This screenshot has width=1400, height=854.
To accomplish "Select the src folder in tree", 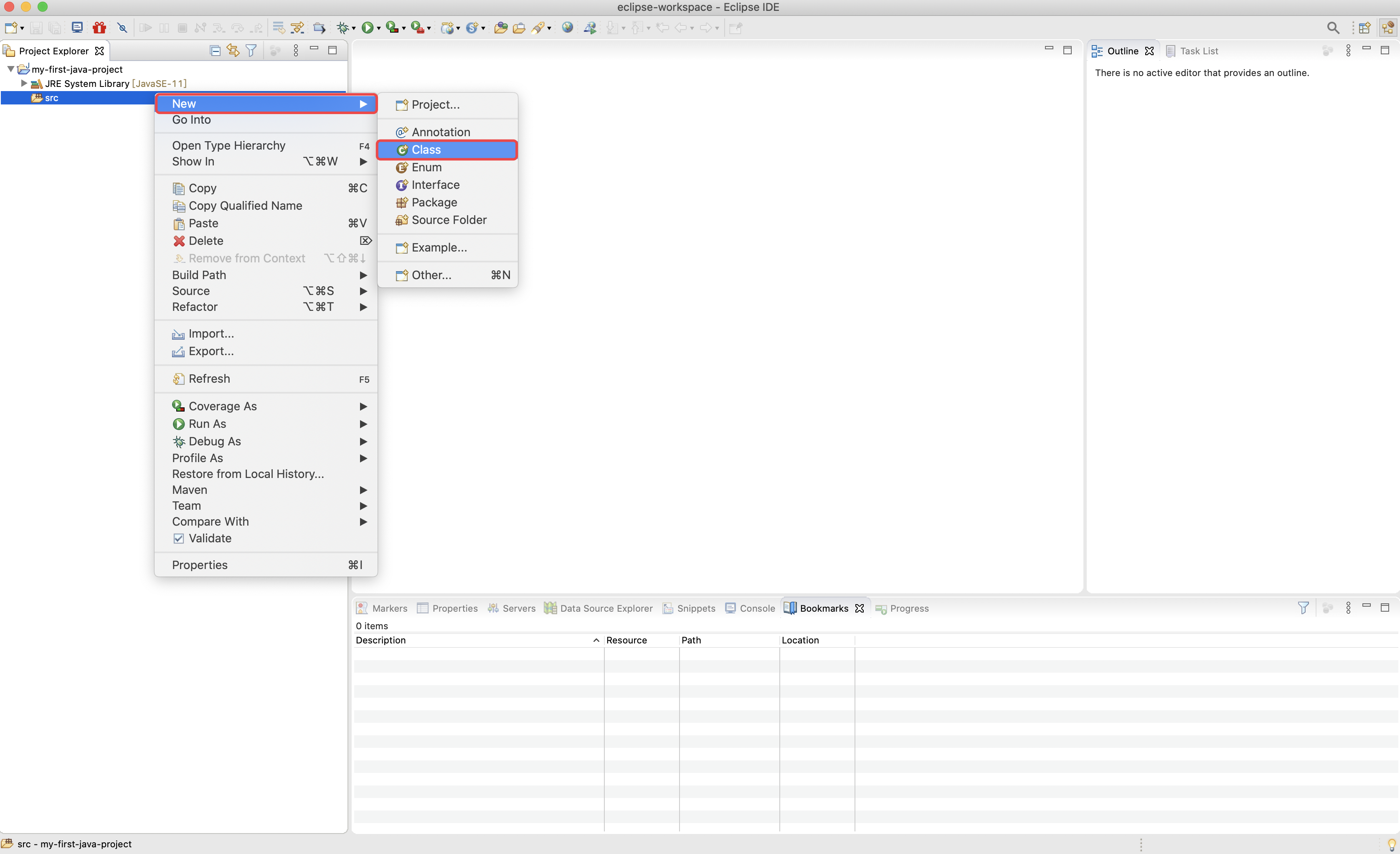I will (x=51, y=98).
